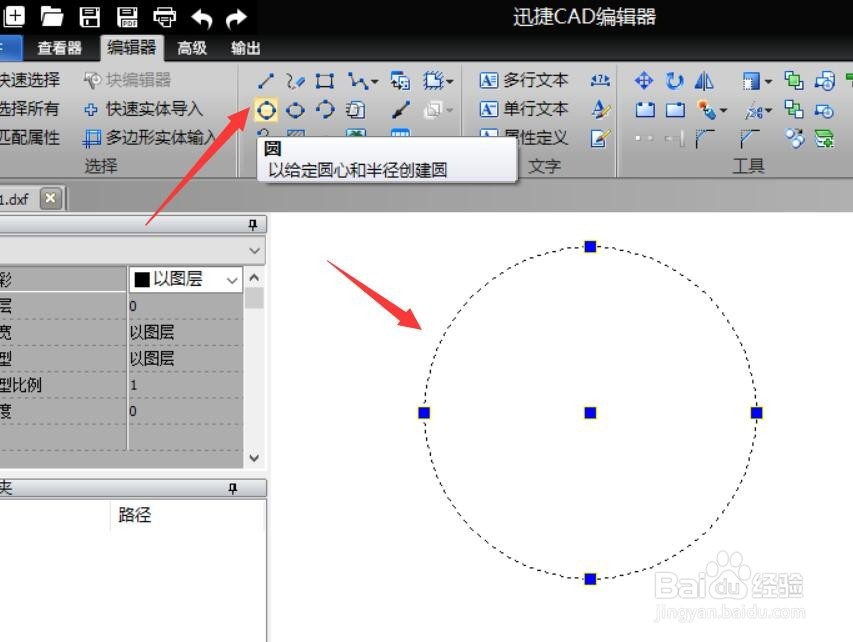This screenshot has width=853, height=642.
Task: Activate the Move tool
Action: (x=644, y=82)
